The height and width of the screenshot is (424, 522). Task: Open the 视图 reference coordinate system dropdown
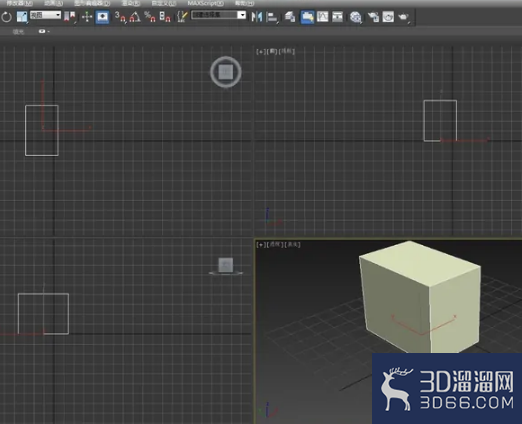coord(45,15)
